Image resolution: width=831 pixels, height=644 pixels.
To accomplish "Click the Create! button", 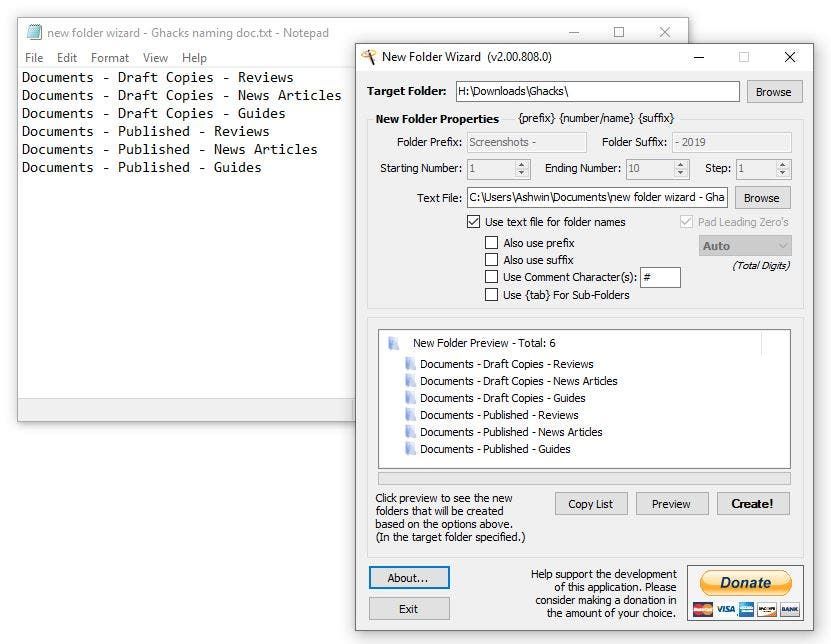I will [753, 504].
